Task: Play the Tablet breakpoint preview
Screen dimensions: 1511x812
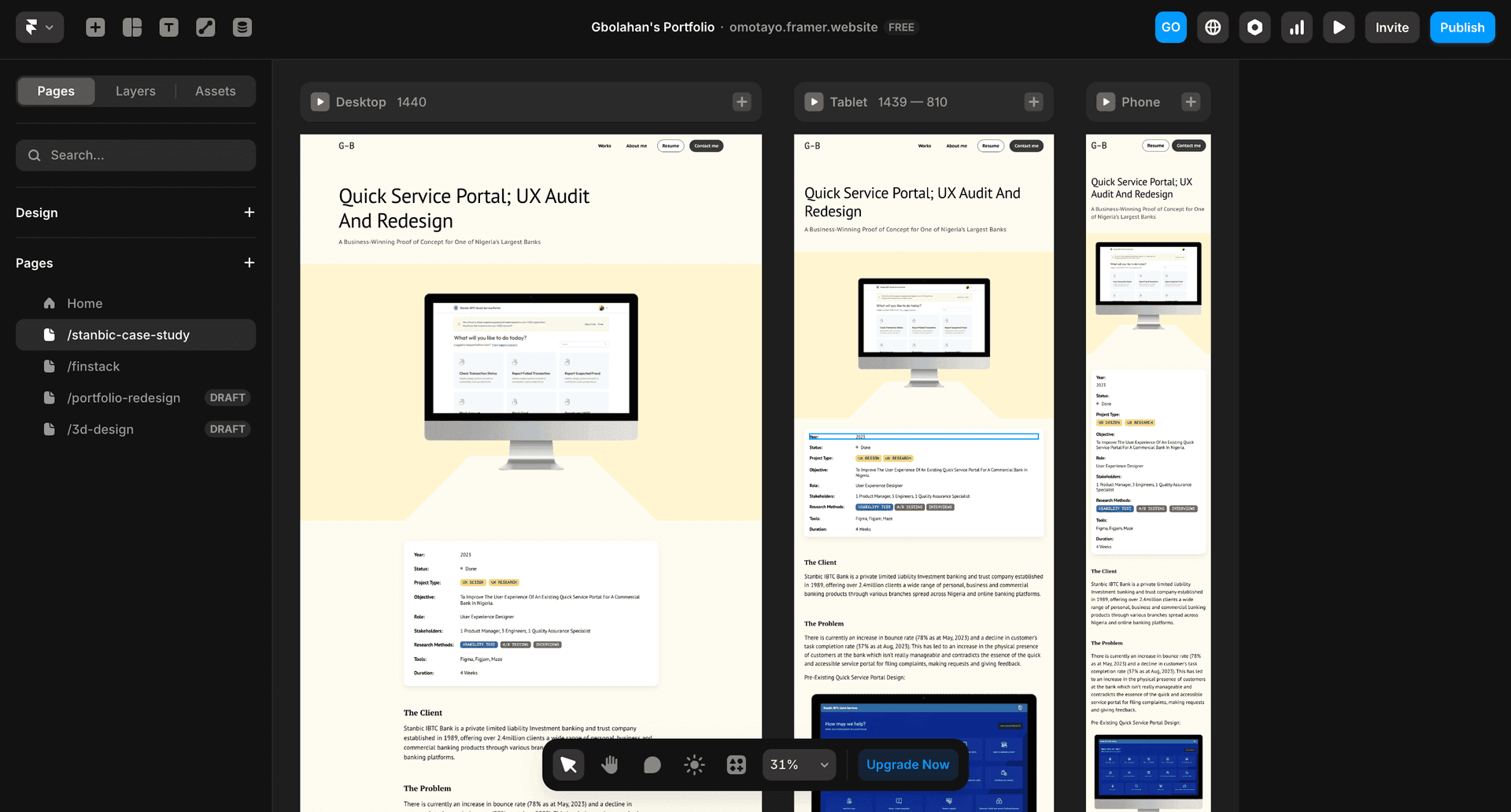Action: click(814, 102)
